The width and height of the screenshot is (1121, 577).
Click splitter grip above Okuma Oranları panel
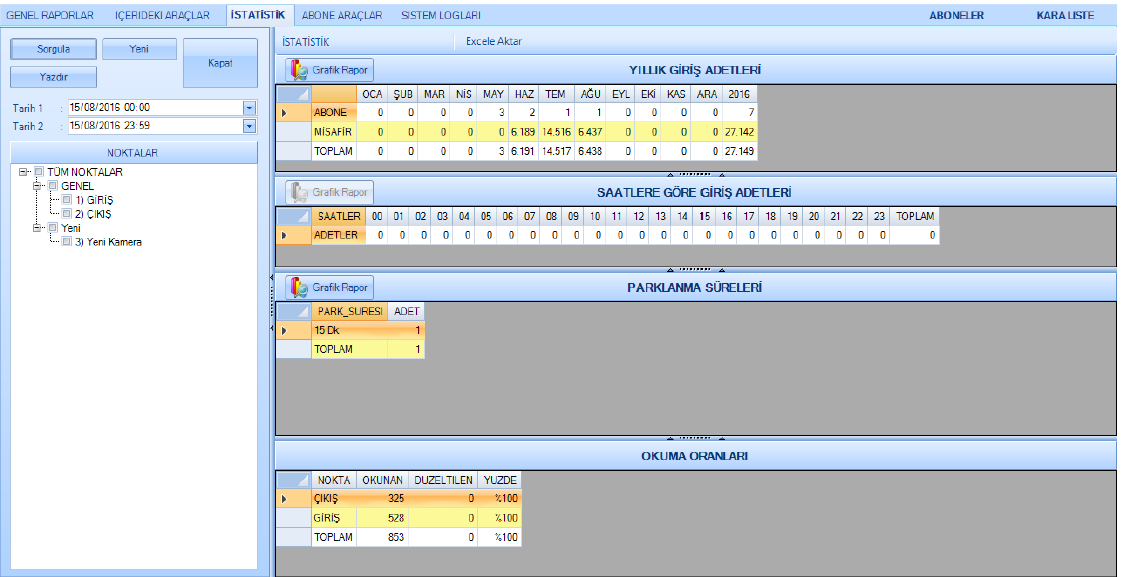[694, 437]
